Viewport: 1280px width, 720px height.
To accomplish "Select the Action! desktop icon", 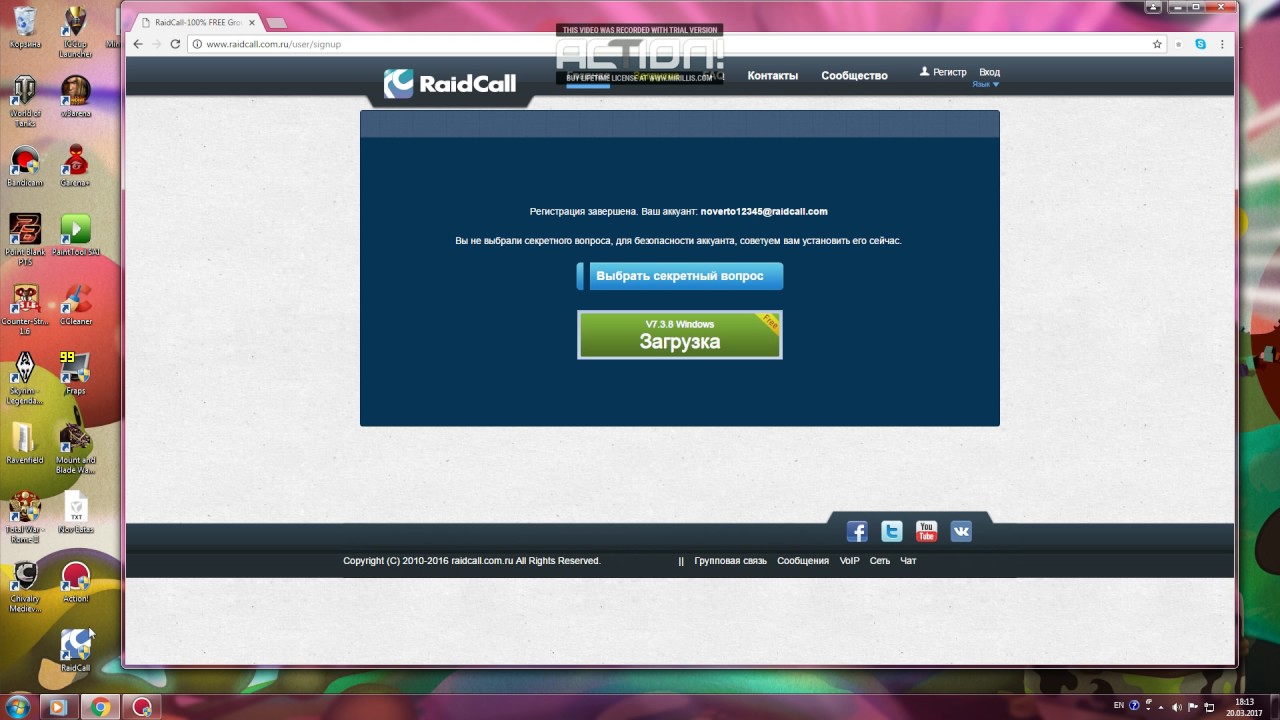I will 75,581.
